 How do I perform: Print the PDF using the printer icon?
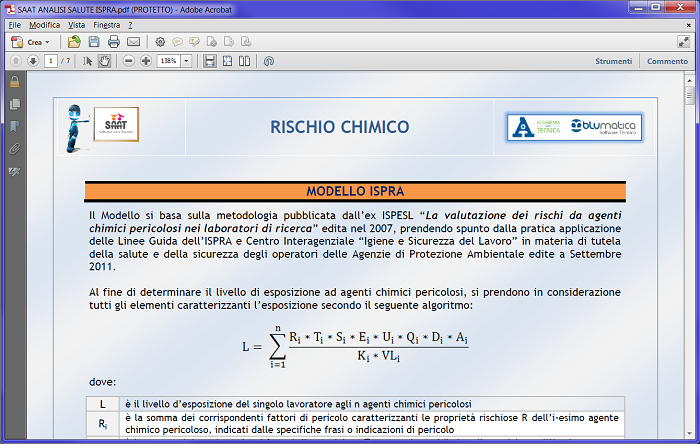point(113,42)
